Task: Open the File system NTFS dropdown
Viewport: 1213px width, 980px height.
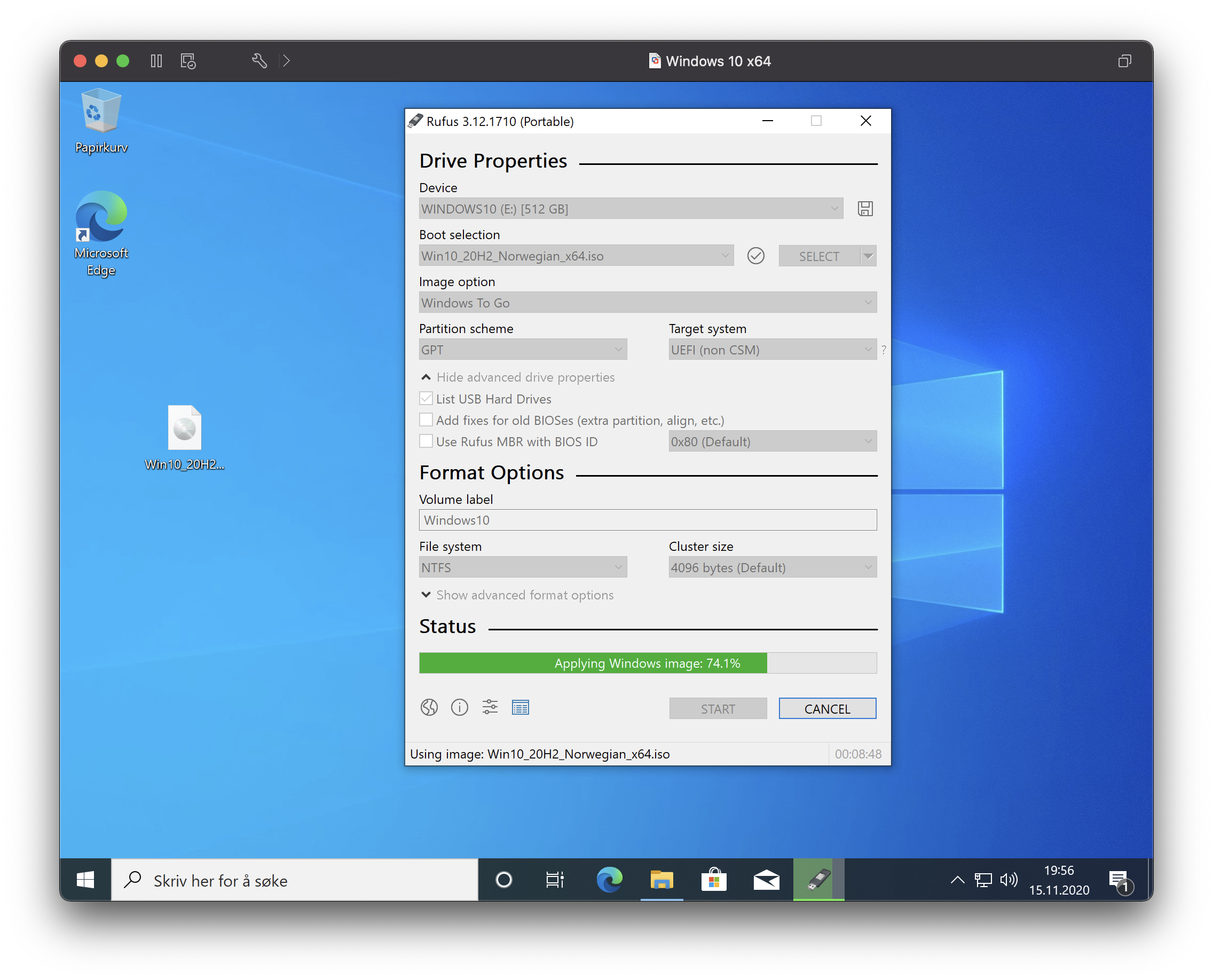Action: click(x=522, y=567)
